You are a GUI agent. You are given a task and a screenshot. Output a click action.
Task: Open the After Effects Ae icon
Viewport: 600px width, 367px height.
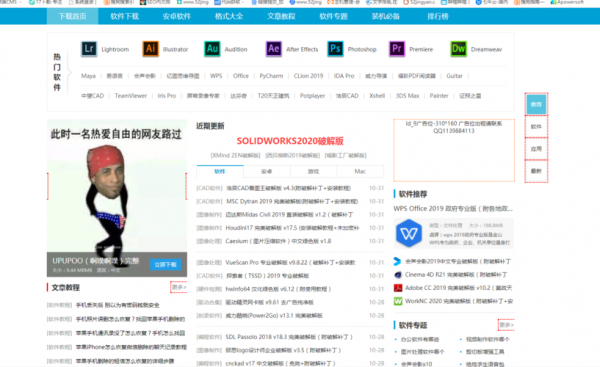coord(274,49)
